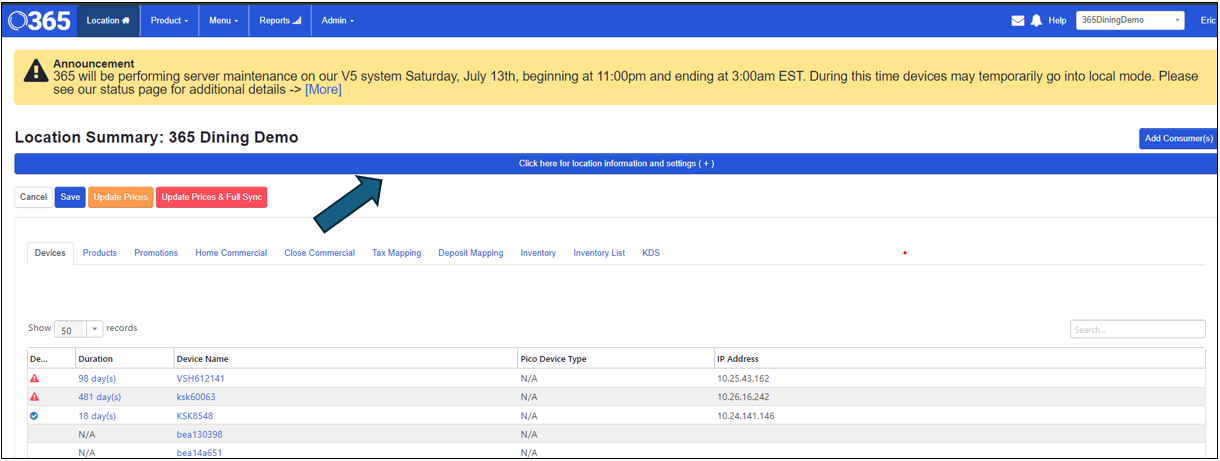Click the device Search input field
Screen dimensions: 1220x461
point(1137,329)
